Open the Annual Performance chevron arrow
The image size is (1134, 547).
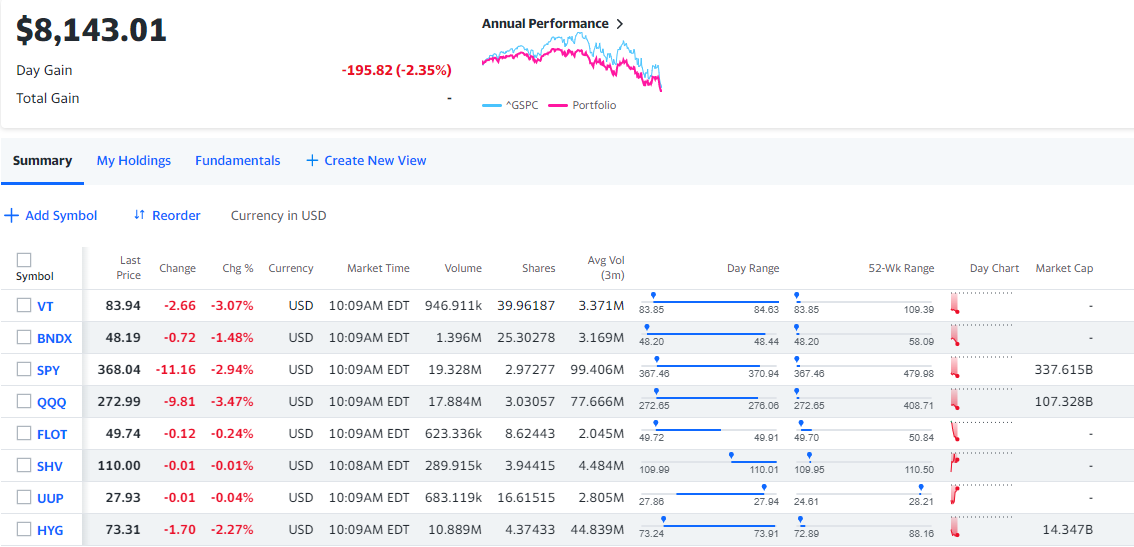point(620,24)
